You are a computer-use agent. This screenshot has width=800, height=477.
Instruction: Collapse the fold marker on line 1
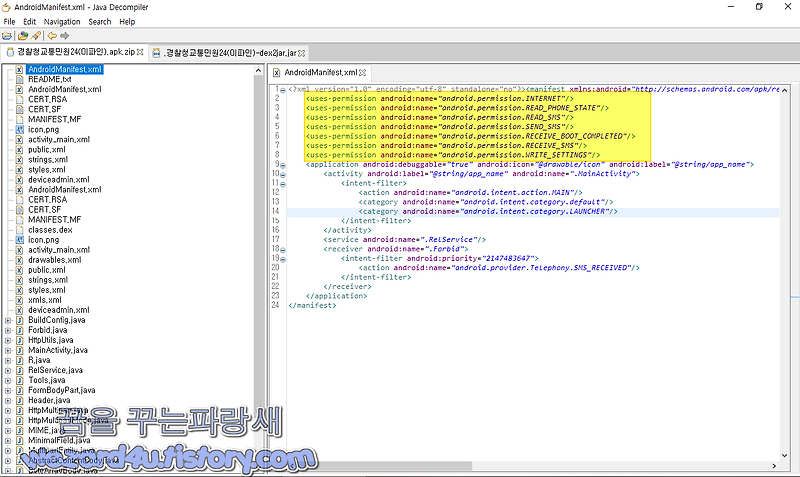pyautogui.click(x=283, y=90)
